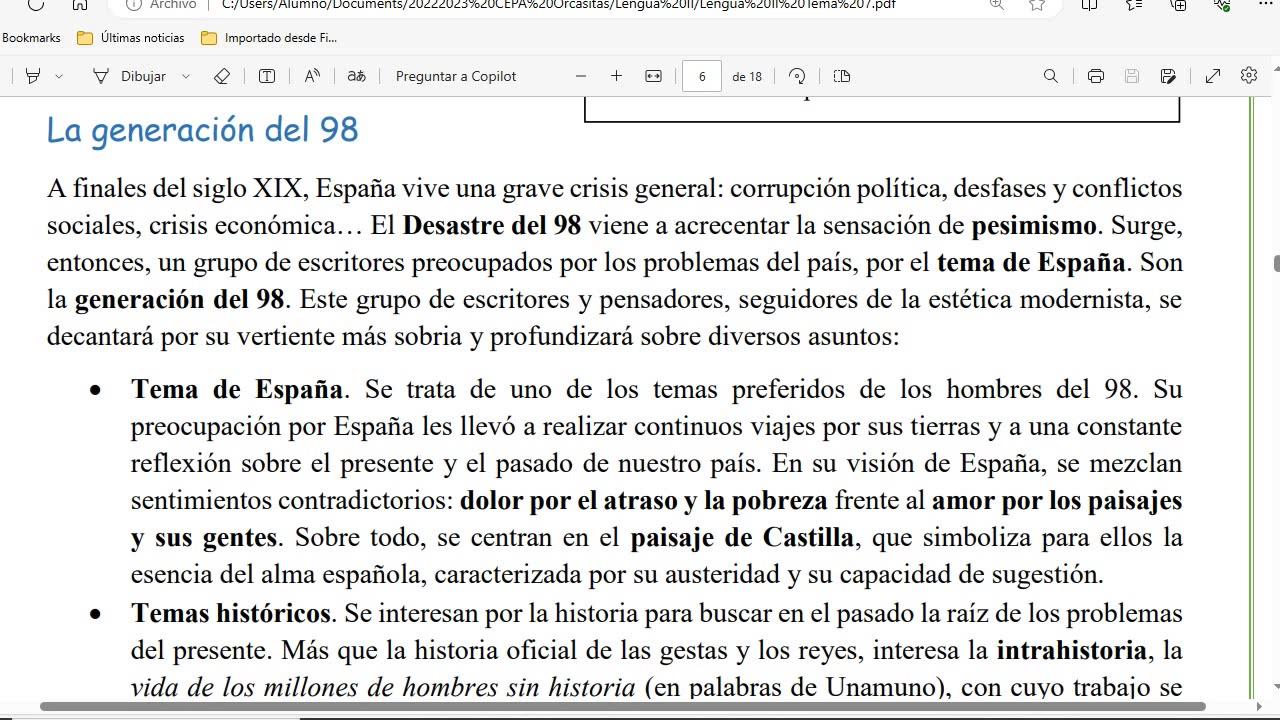Start Read aloud for the PDF
This screenshot has width=1280, height=720.
click(312, 76)
